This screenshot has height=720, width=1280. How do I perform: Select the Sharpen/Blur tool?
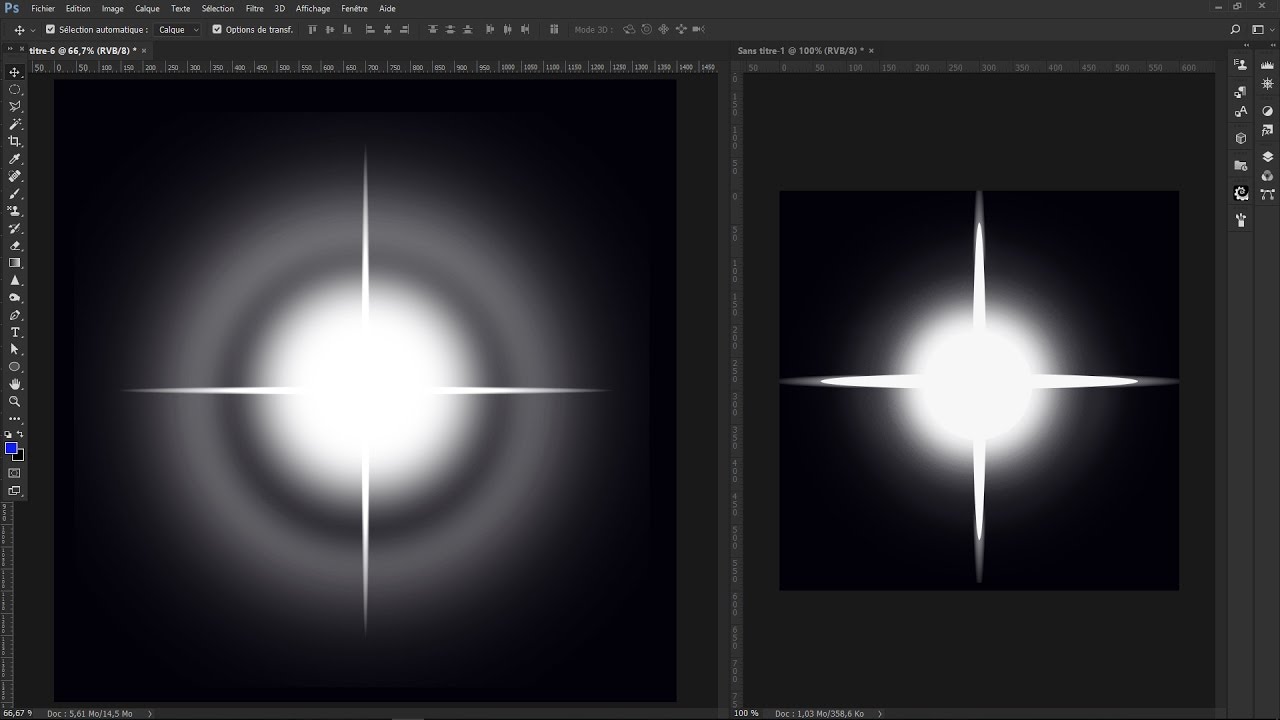(15, 280)
